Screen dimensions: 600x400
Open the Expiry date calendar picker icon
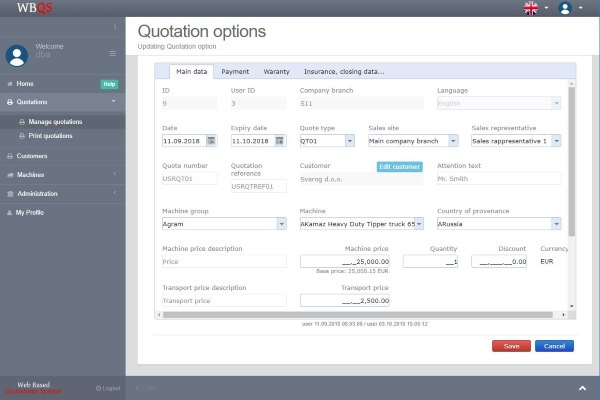(280, 141)
